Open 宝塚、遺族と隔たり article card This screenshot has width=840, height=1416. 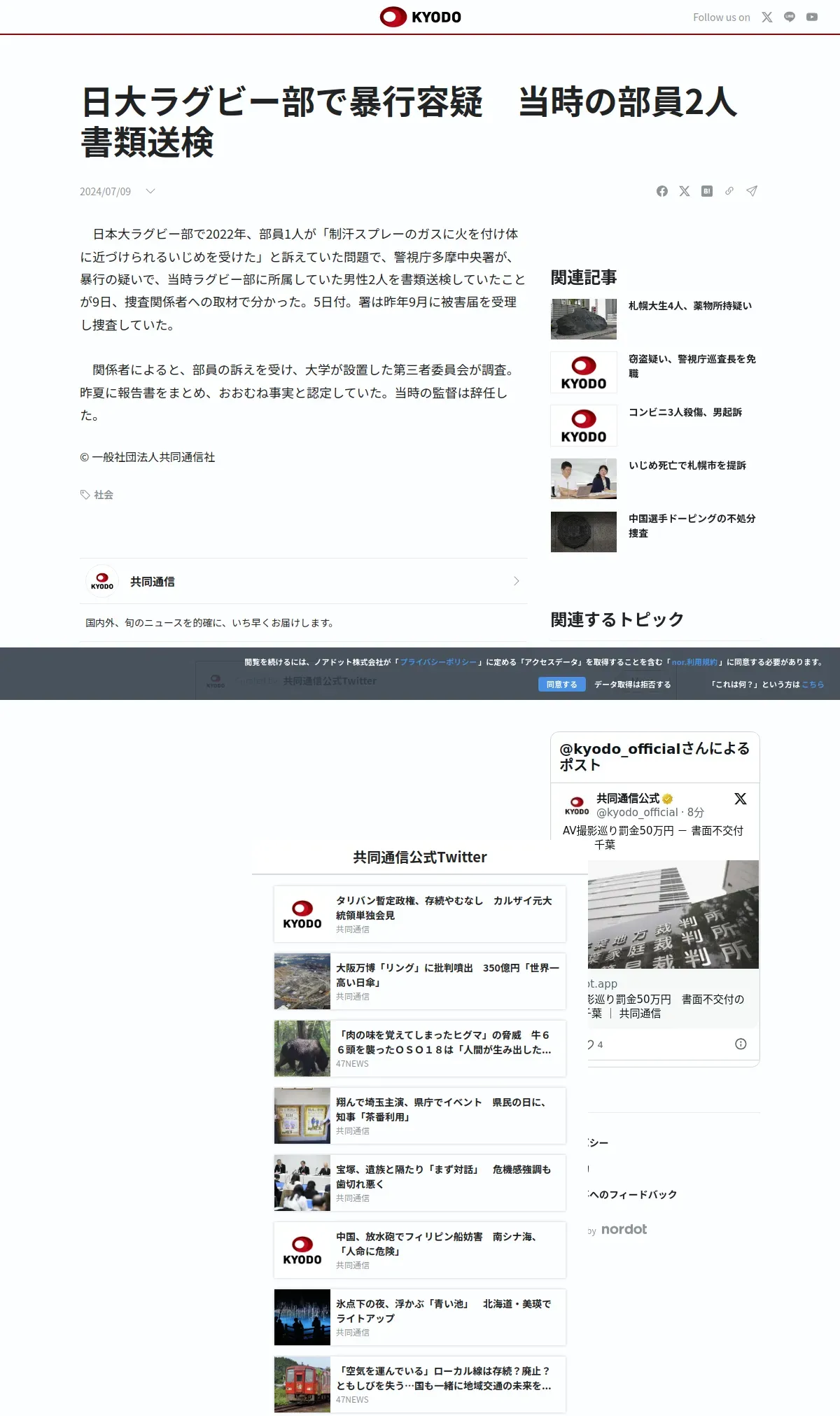click(x=420, y=1183)
